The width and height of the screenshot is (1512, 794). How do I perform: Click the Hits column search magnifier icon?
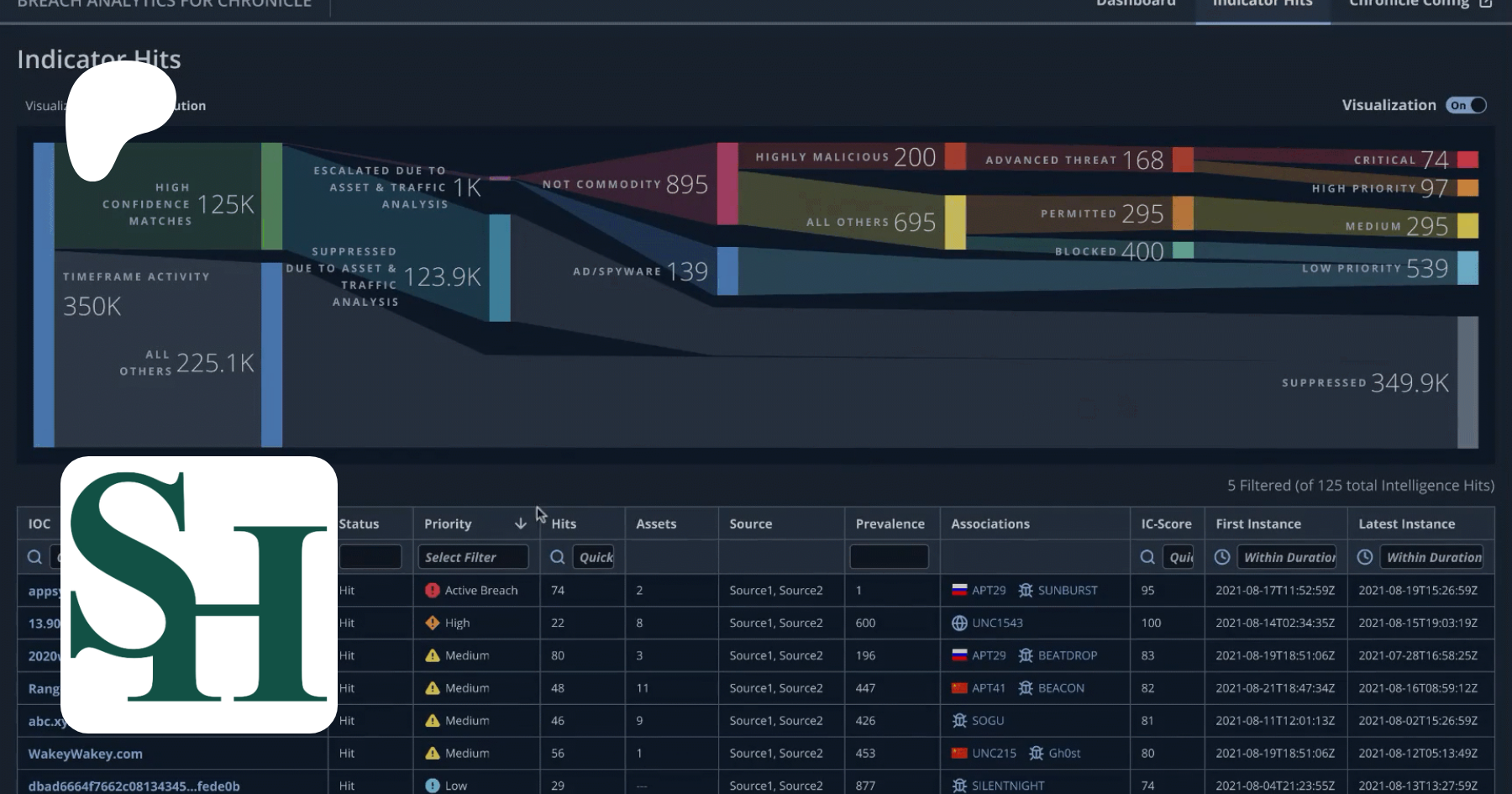pyautogui.click(x=557, y=557)
